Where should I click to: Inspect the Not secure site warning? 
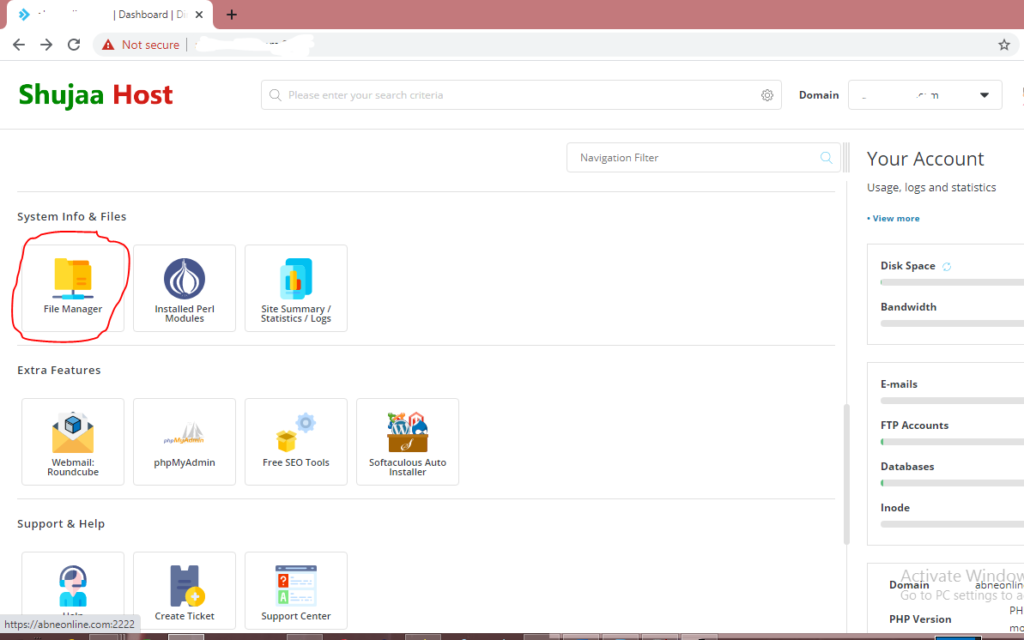148,44
